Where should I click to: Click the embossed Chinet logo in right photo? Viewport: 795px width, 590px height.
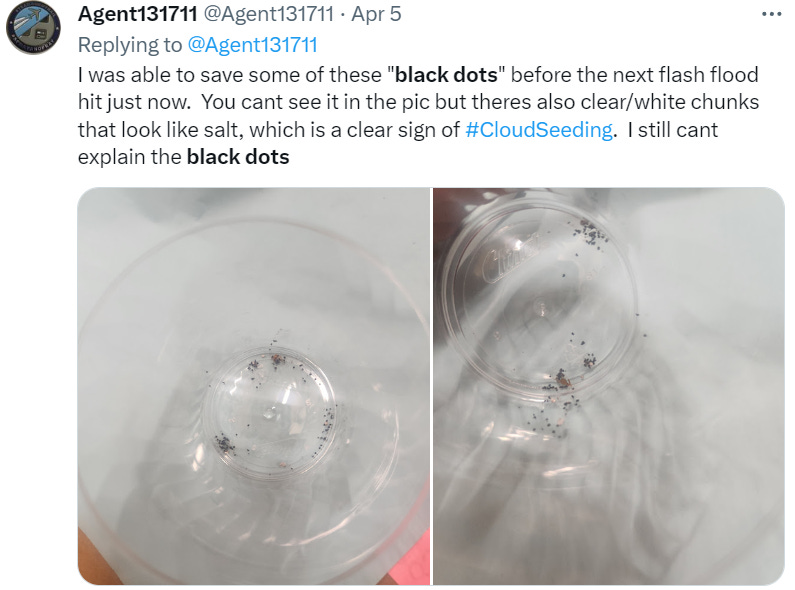coord(510,257)
